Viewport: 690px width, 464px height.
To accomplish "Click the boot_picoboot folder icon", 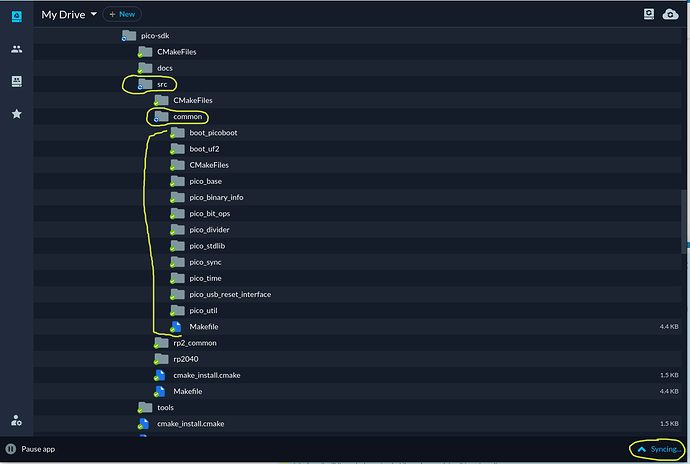I will (x=177, y=133).
